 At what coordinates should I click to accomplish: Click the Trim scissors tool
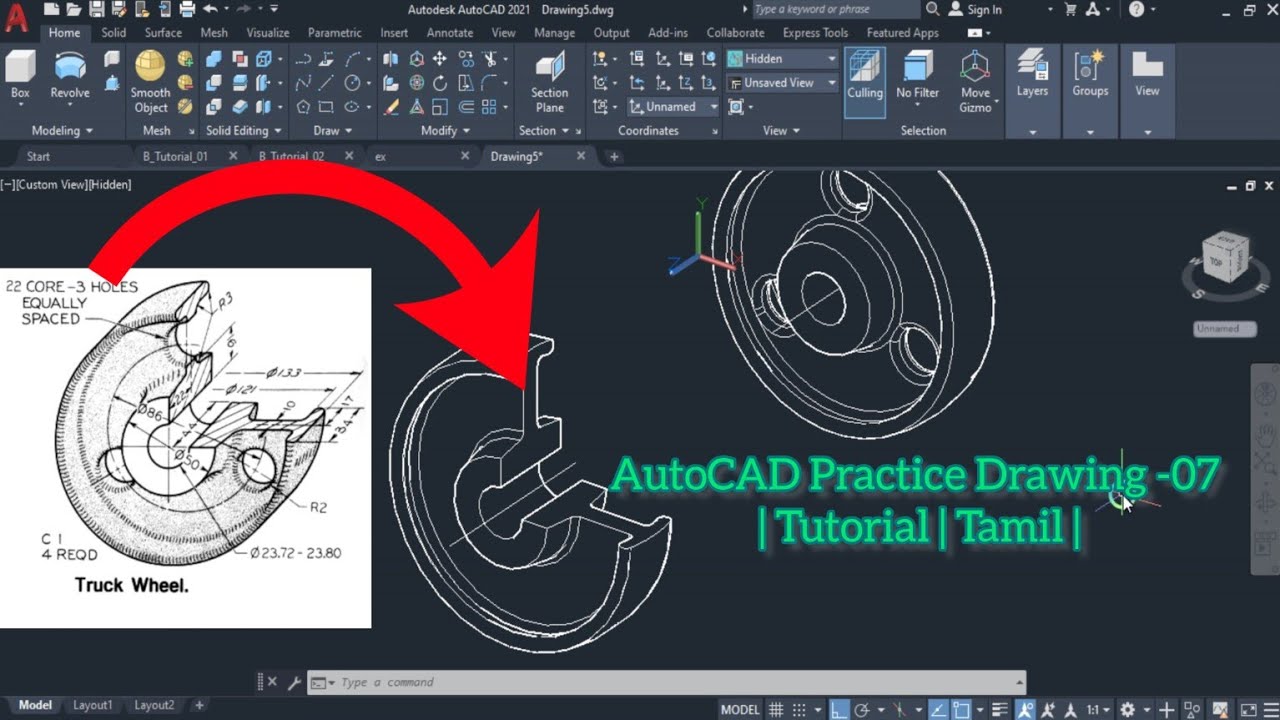coord(491,59)
